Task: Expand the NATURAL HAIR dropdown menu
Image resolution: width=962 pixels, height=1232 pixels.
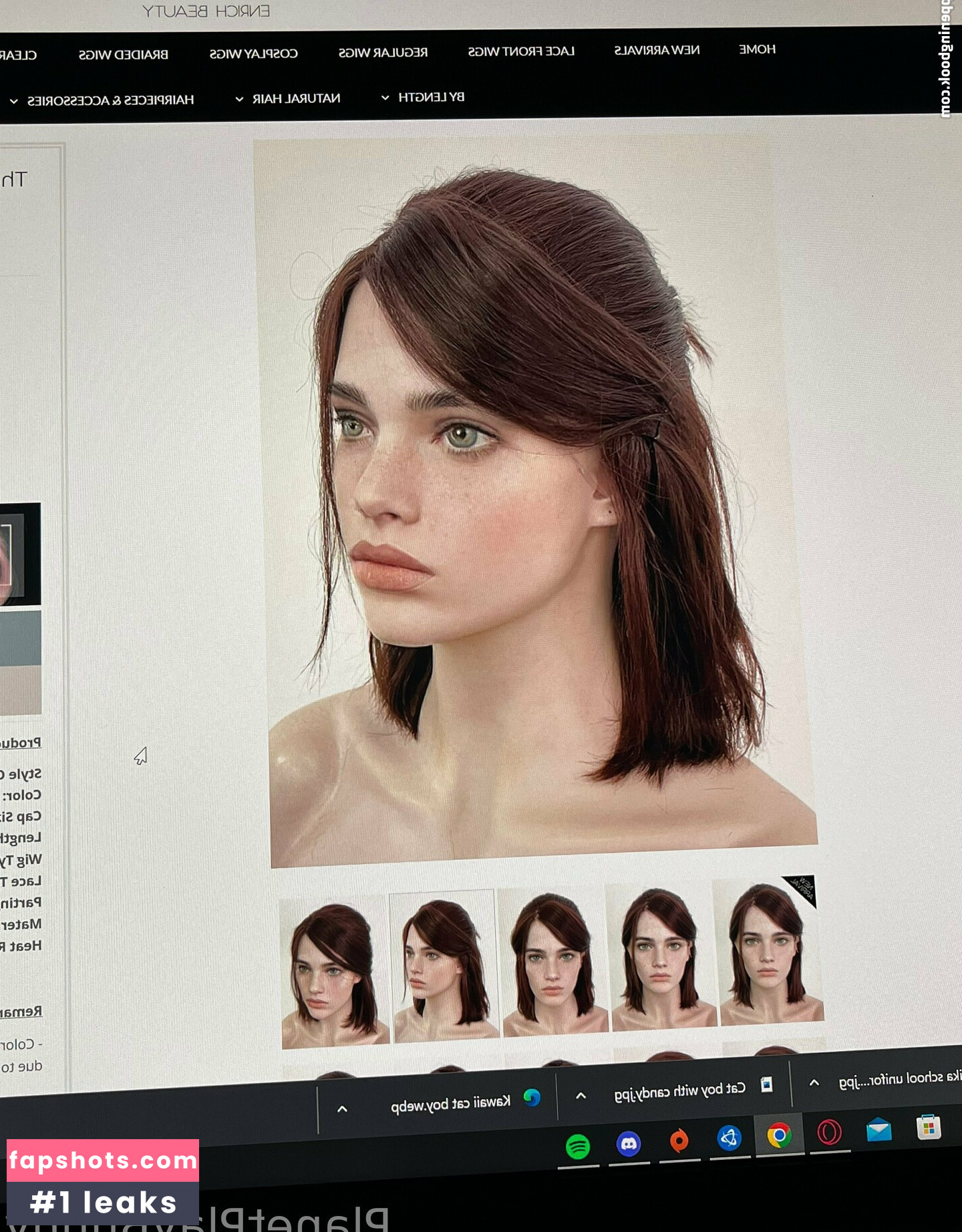Action: click(289, 99)
